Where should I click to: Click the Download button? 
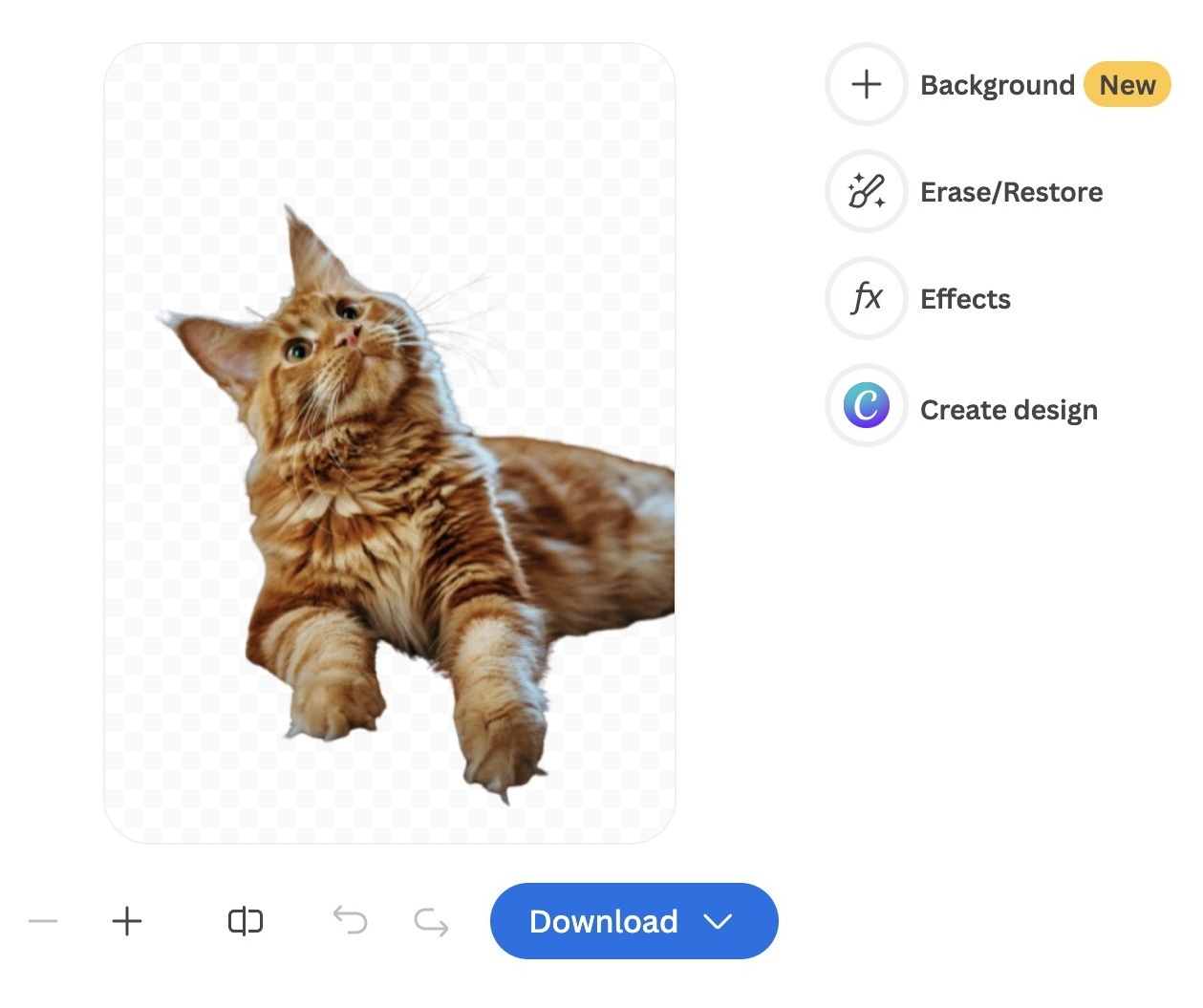click(602, 921)
